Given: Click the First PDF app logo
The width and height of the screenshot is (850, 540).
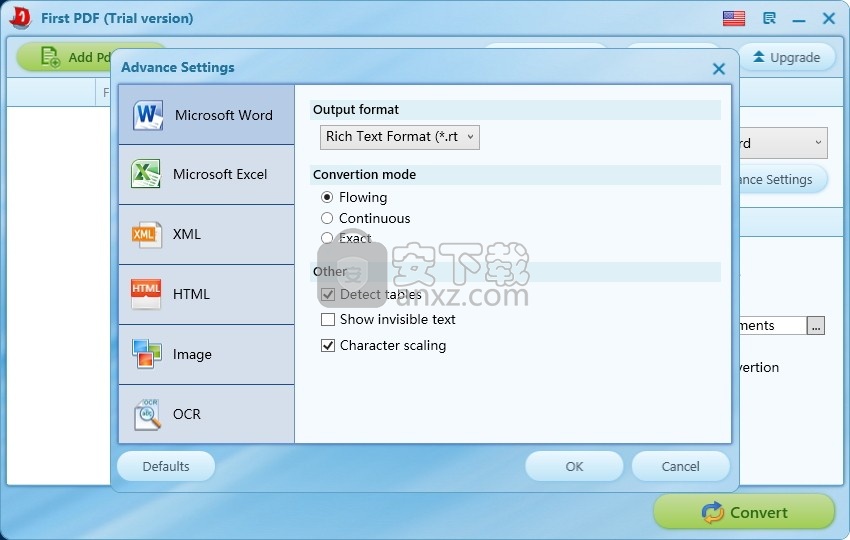Looking at the screenshot, I should point(20,18).
